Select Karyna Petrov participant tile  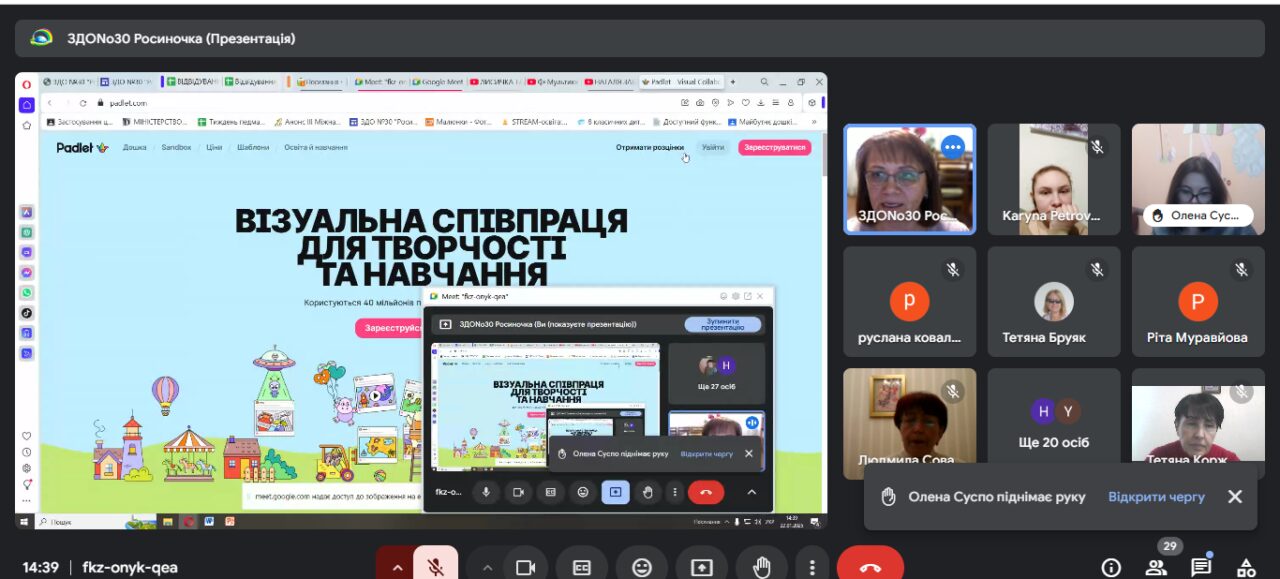pos(1053,179)
